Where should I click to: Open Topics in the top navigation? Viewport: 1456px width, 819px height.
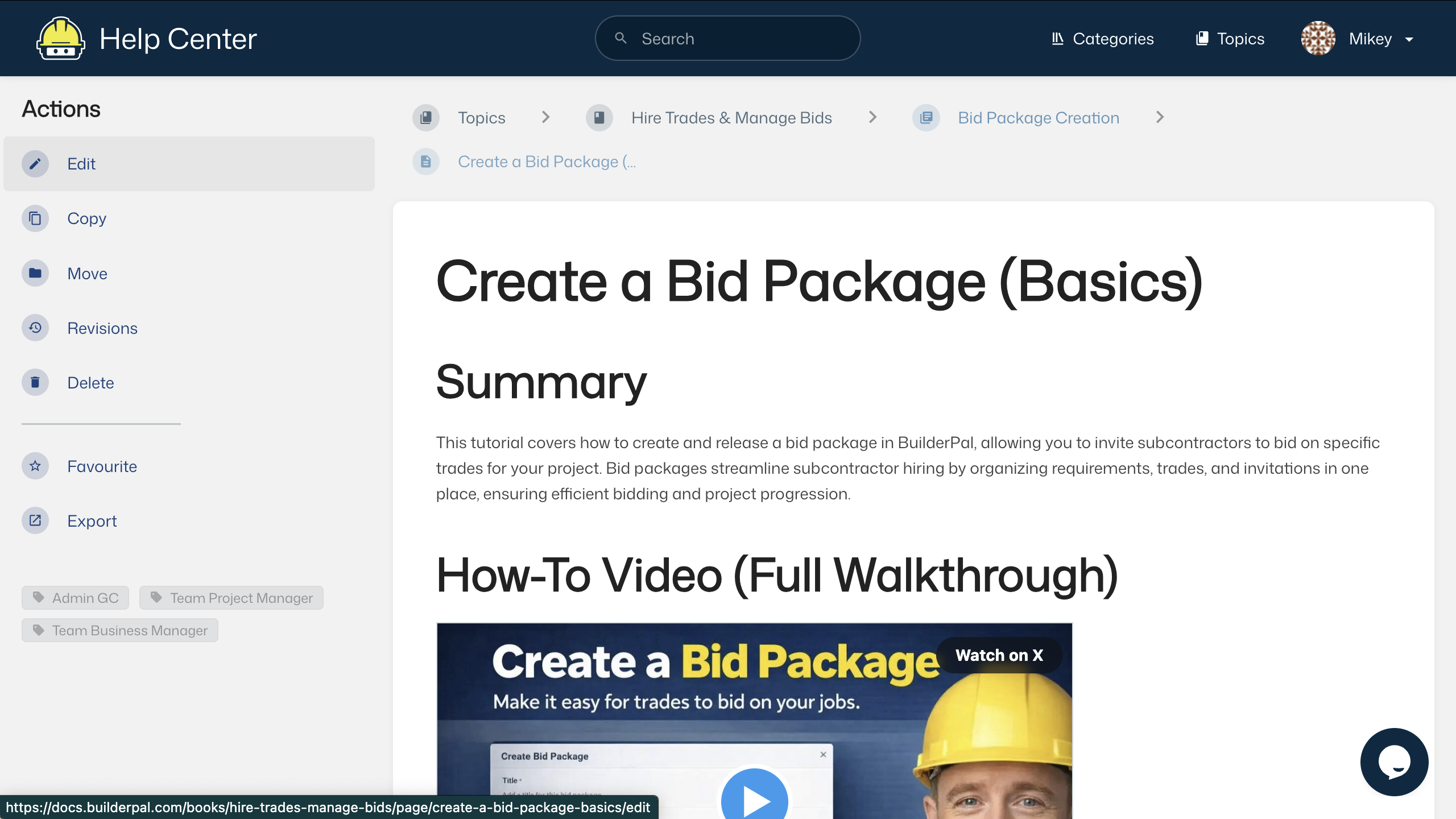click(x=1230, y=39)
